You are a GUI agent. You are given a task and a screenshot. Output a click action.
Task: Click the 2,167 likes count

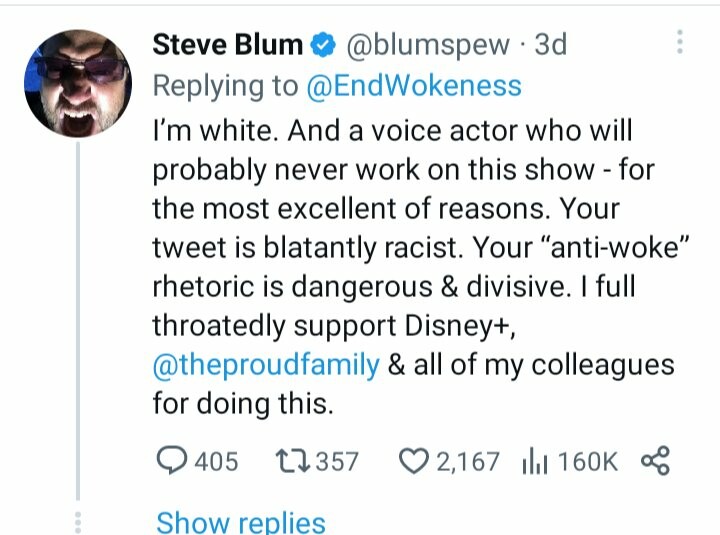[466, 461]
